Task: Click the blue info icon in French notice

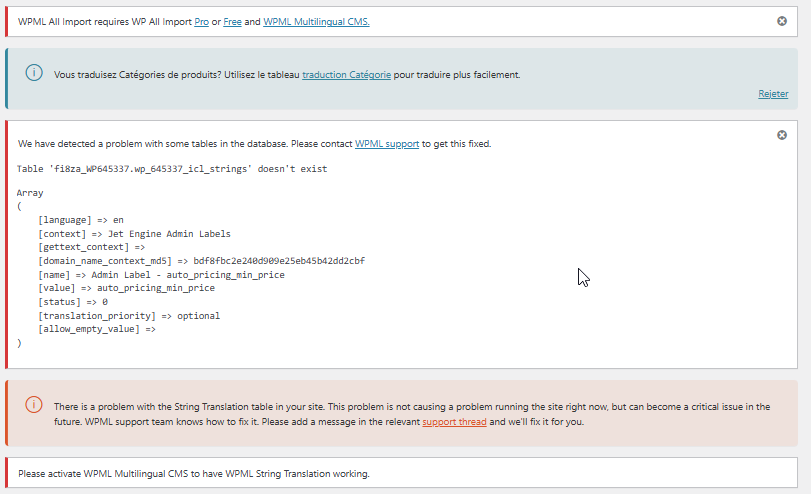Action: click(34, 72)
